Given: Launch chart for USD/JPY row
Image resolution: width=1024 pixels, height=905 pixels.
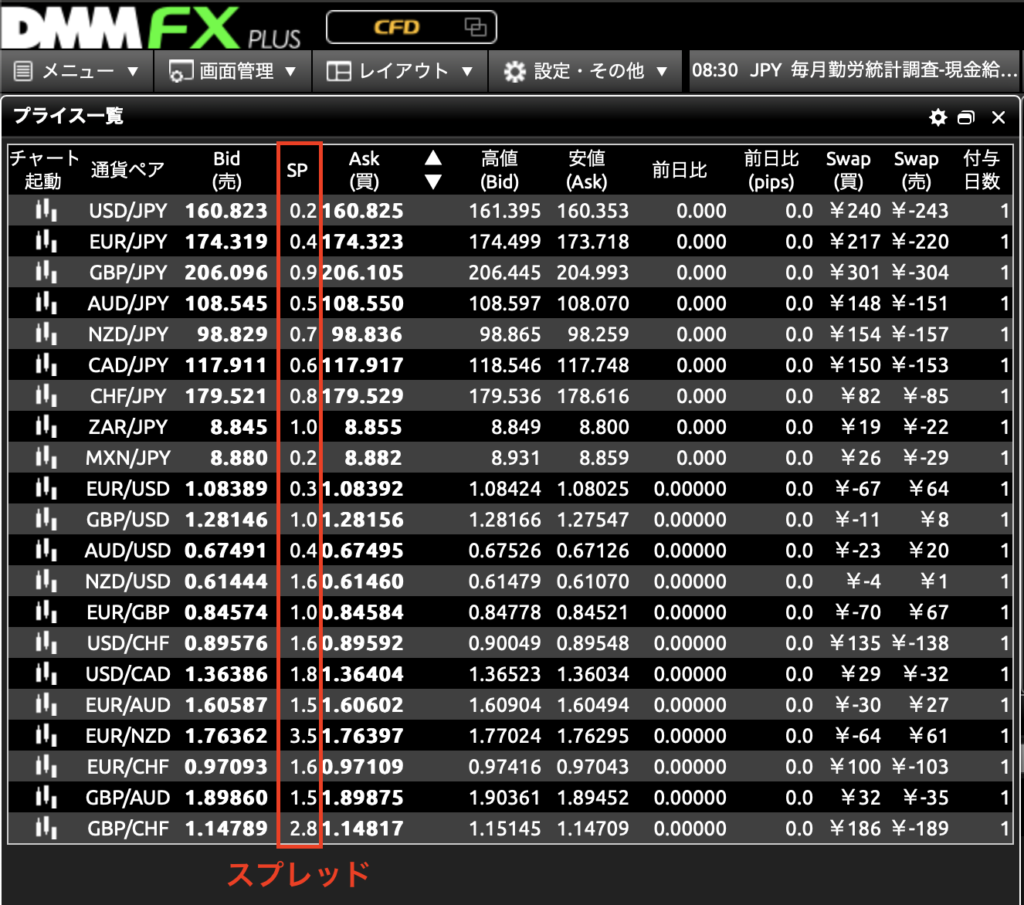Looking at the screenshot, I should (45, 211).
